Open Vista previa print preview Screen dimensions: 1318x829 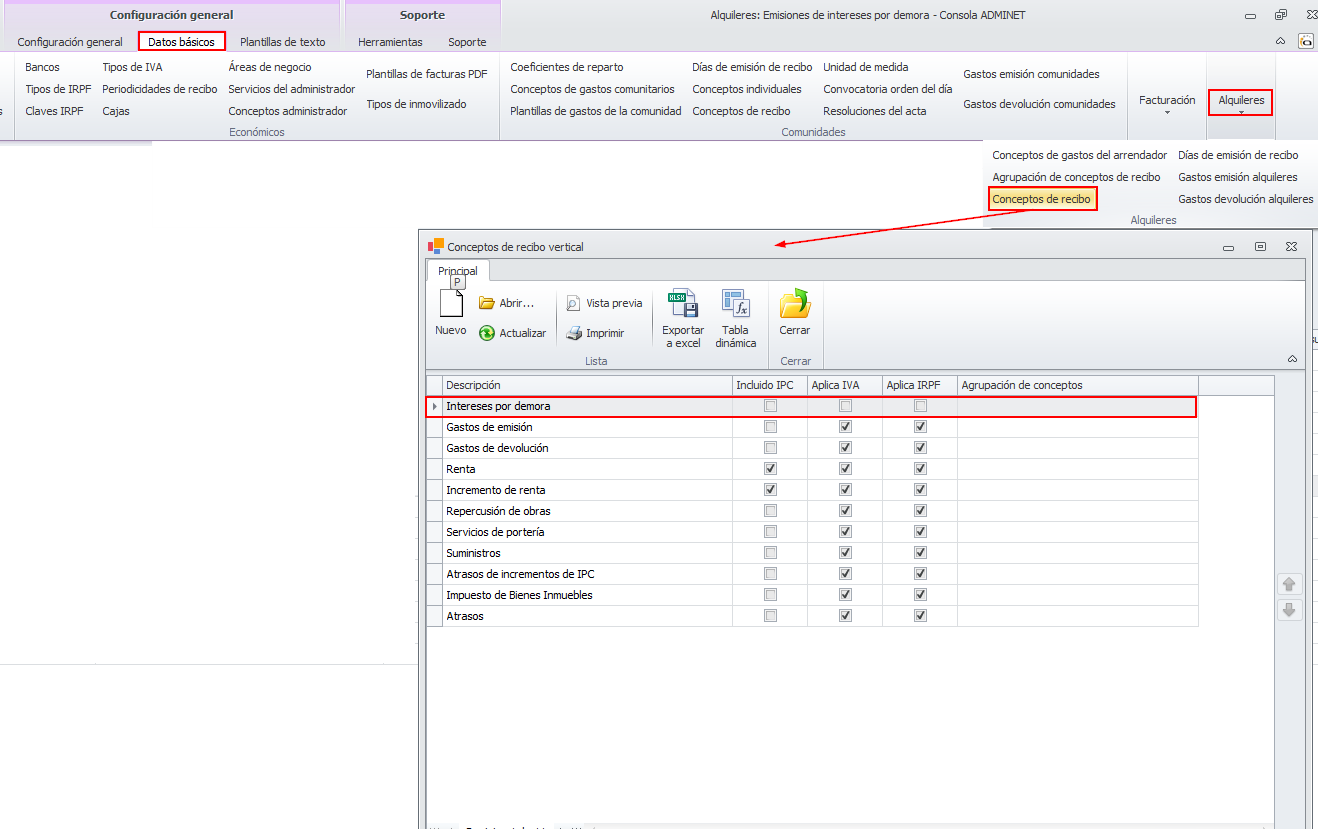pyautogui.click(x=574, y=303)
